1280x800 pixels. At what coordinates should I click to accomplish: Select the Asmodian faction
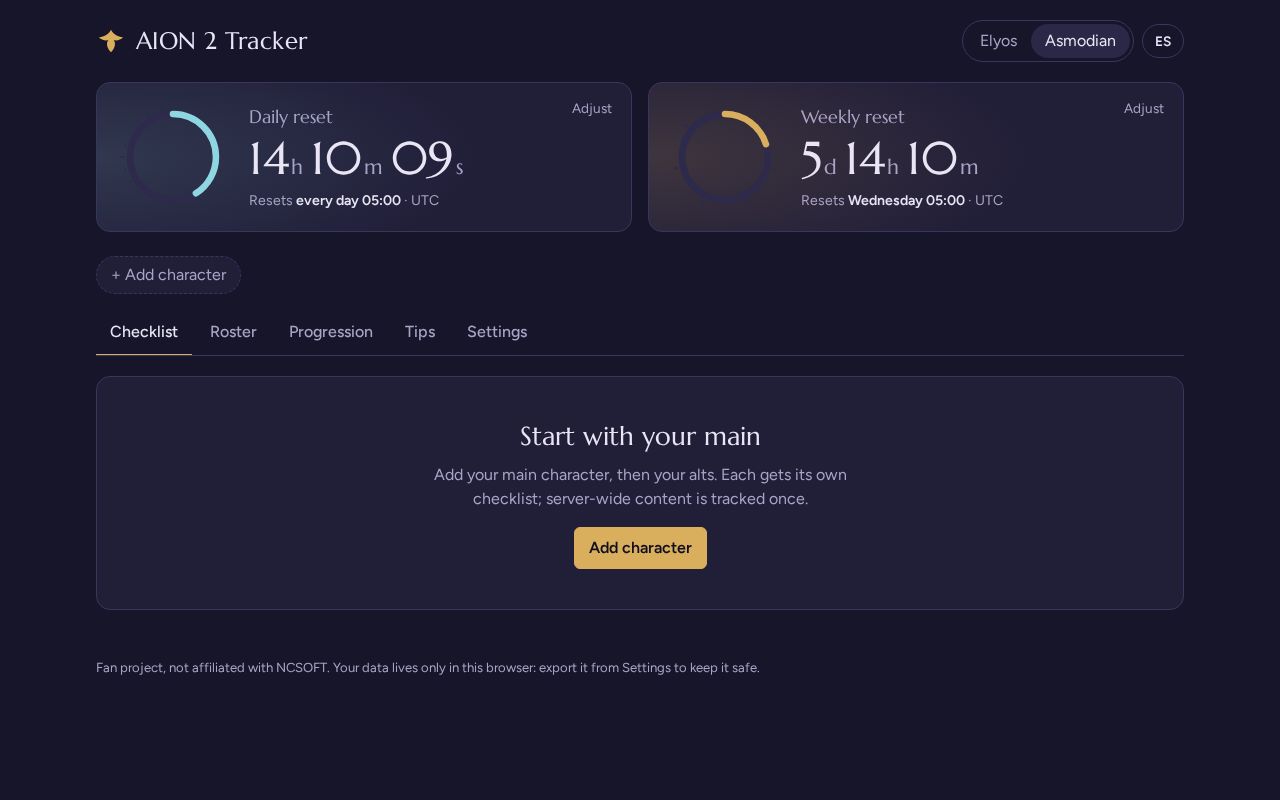click(1080, 41)
